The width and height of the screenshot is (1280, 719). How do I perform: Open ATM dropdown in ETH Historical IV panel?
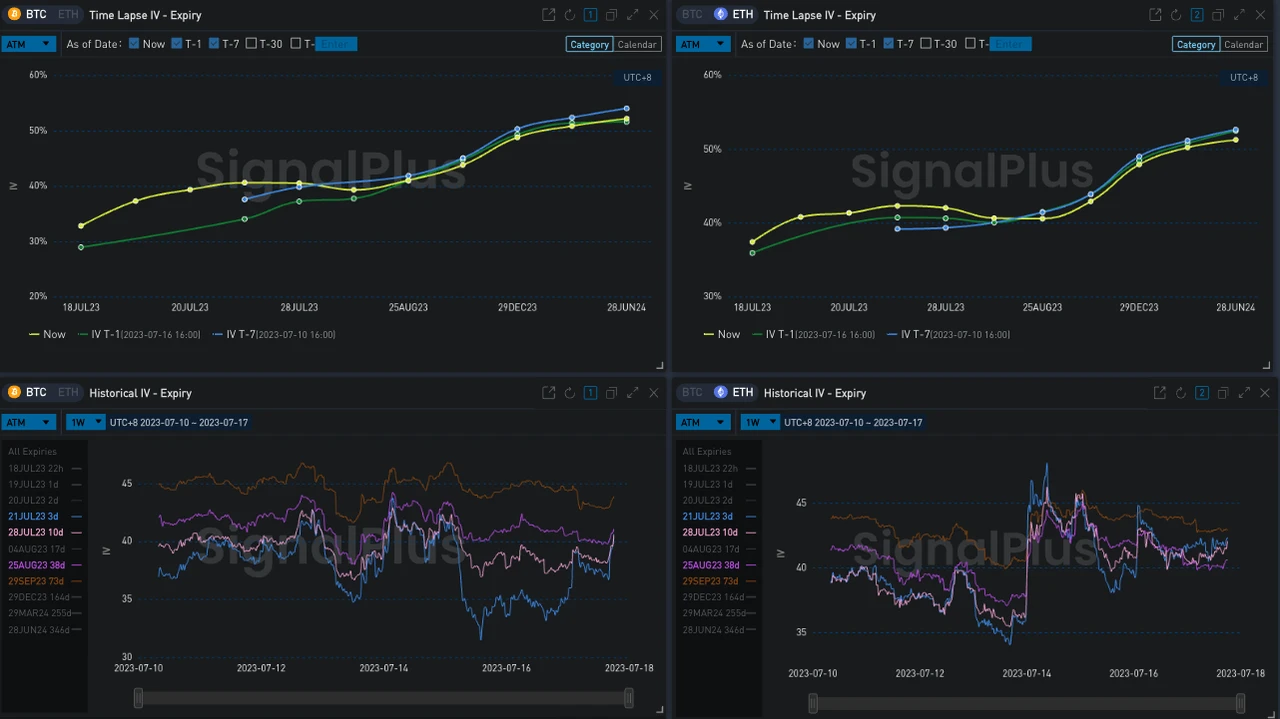(x=702, y=422)
